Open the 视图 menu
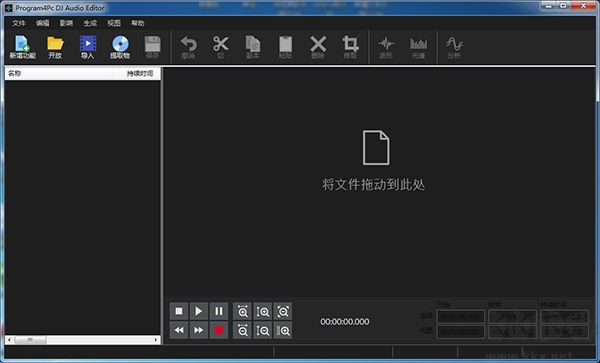 pos(114,23)
